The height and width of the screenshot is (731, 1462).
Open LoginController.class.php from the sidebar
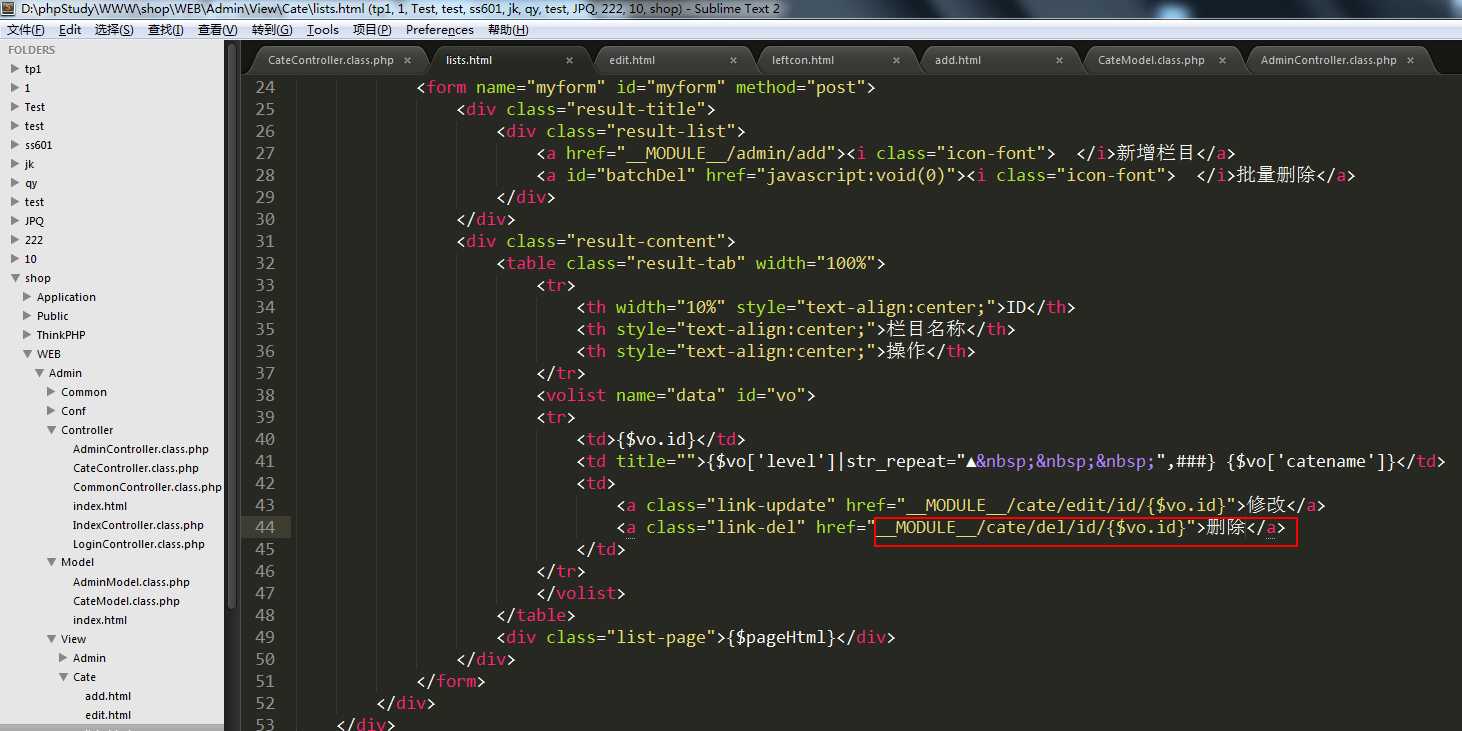(x=139, y=544)
